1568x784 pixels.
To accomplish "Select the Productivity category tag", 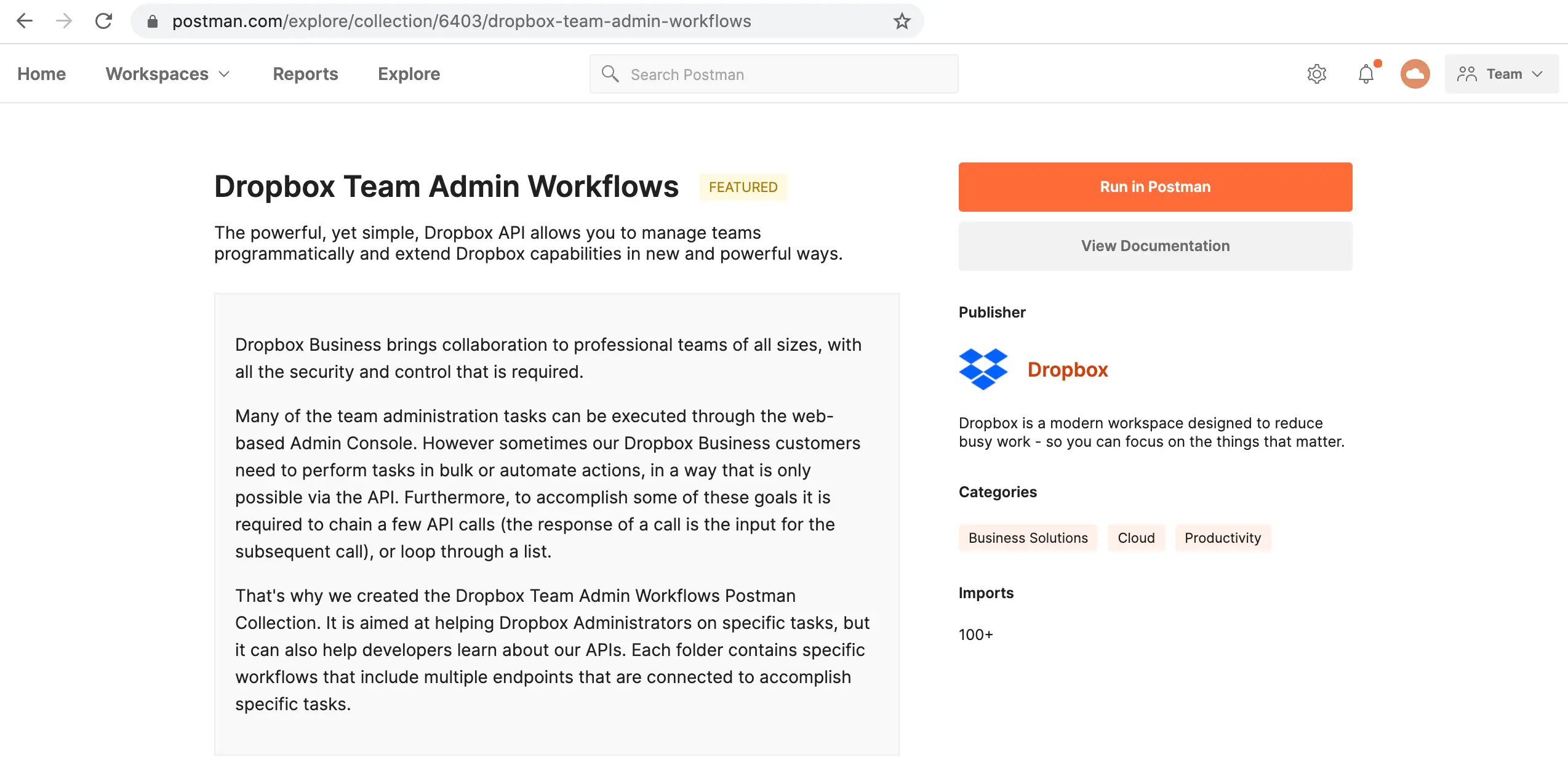I will tap(1223, 538).
